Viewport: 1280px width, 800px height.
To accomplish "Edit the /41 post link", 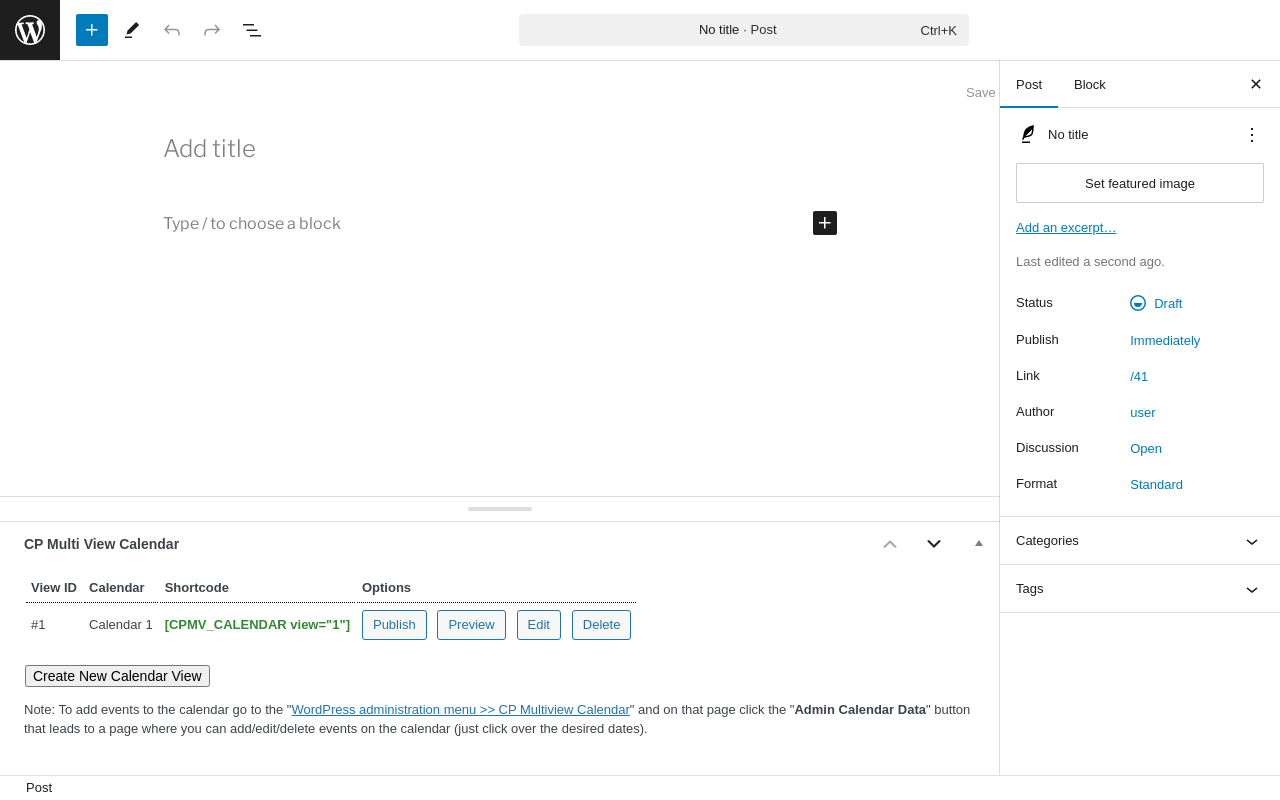I will click(1139, 376).
